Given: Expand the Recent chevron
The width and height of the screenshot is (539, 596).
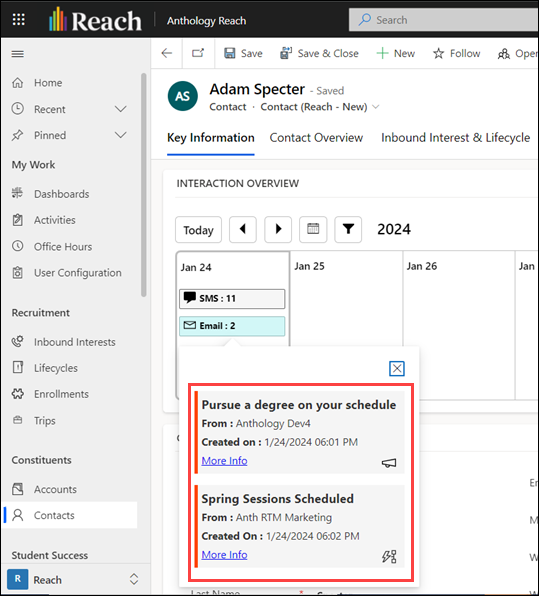Looking at the screenshot, I should [120, 109].
